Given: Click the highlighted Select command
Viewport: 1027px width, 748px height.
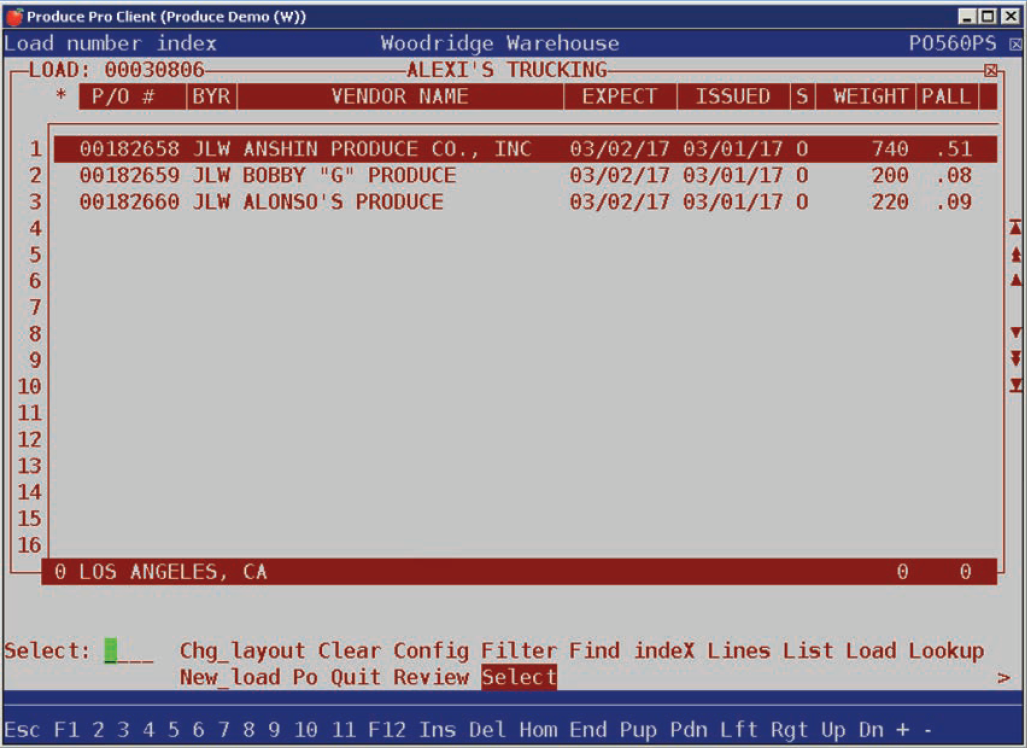Looking at the screenshot, I should click(519, 677).
